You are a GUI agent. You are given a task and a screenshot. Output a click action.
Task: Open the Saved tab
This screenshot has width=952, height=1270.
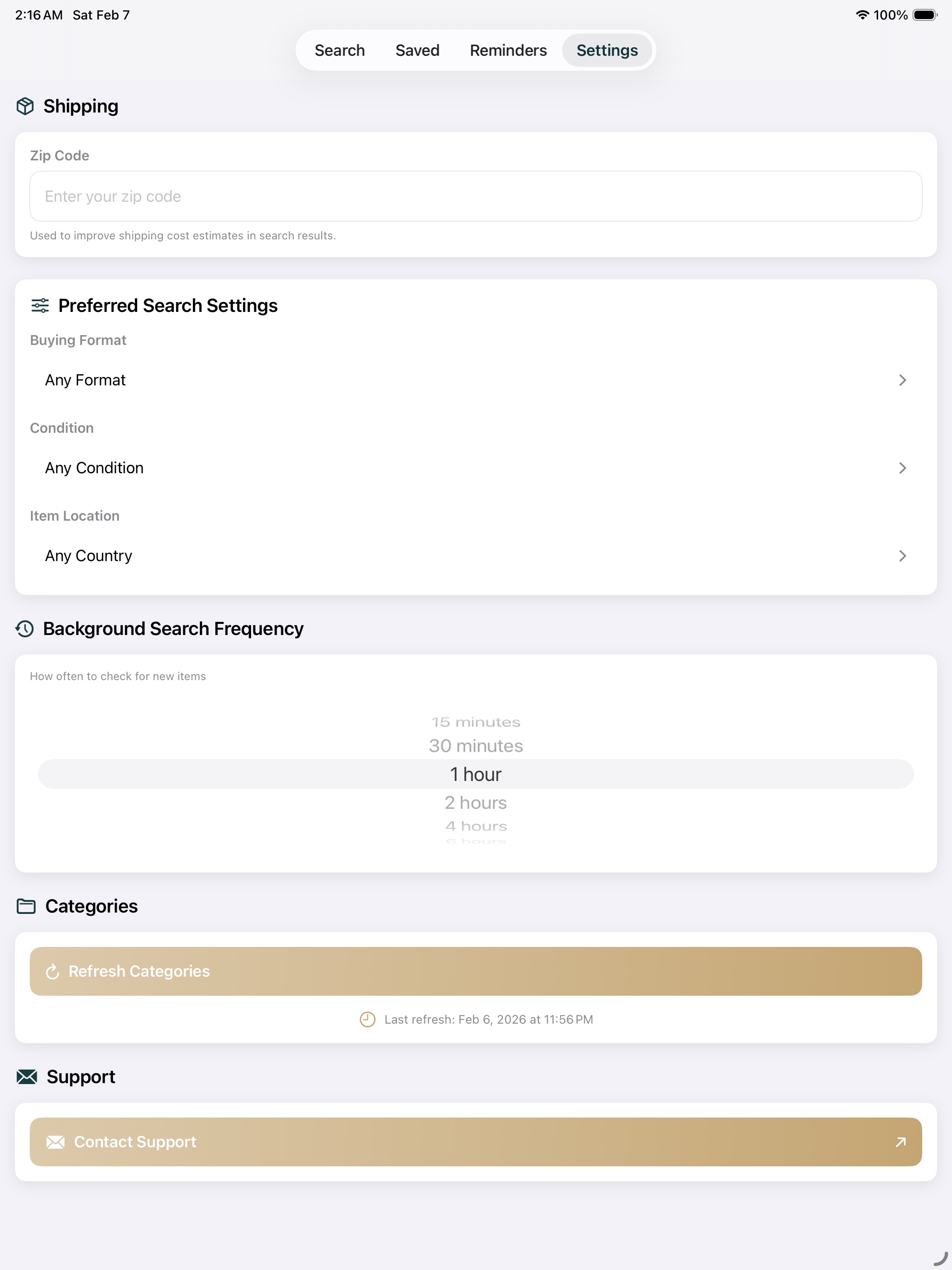417,51
